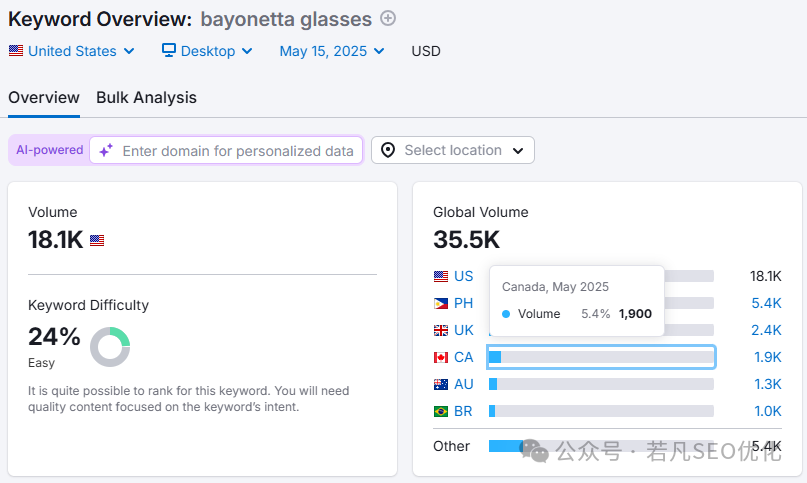Click the Canada volume bar

tap(601, 357)
